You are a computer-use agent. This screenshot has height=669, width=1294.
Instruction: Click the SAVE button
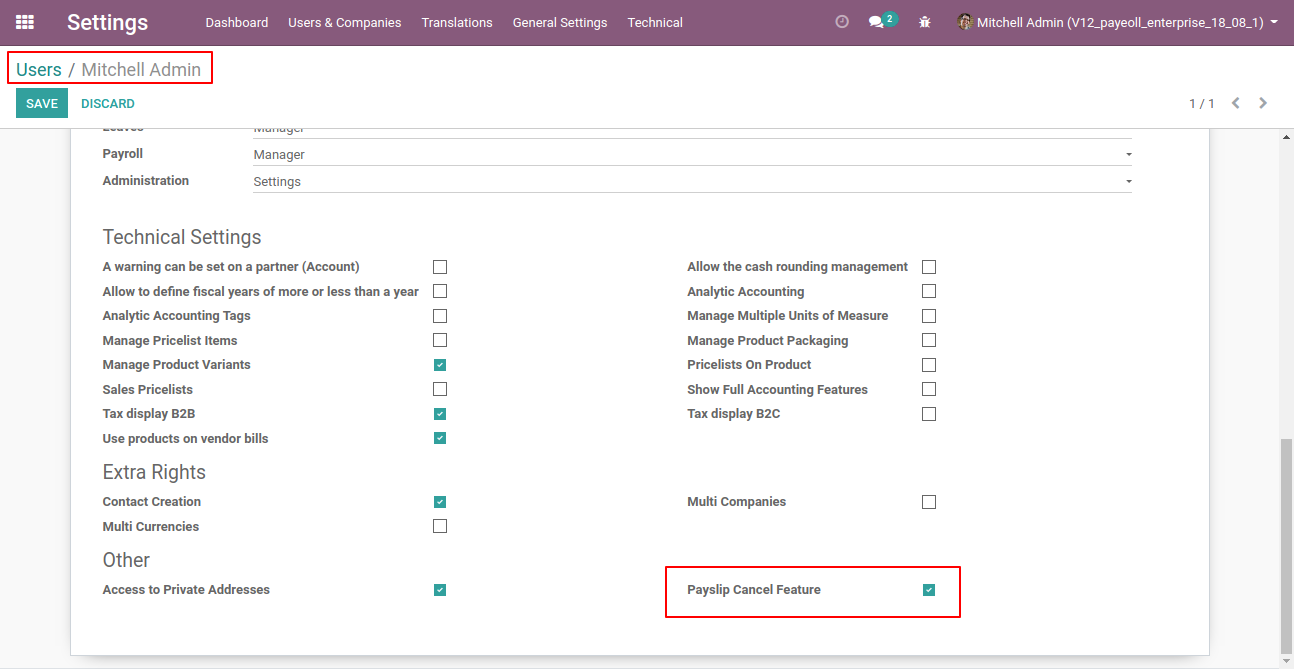[x=42, y=103]
